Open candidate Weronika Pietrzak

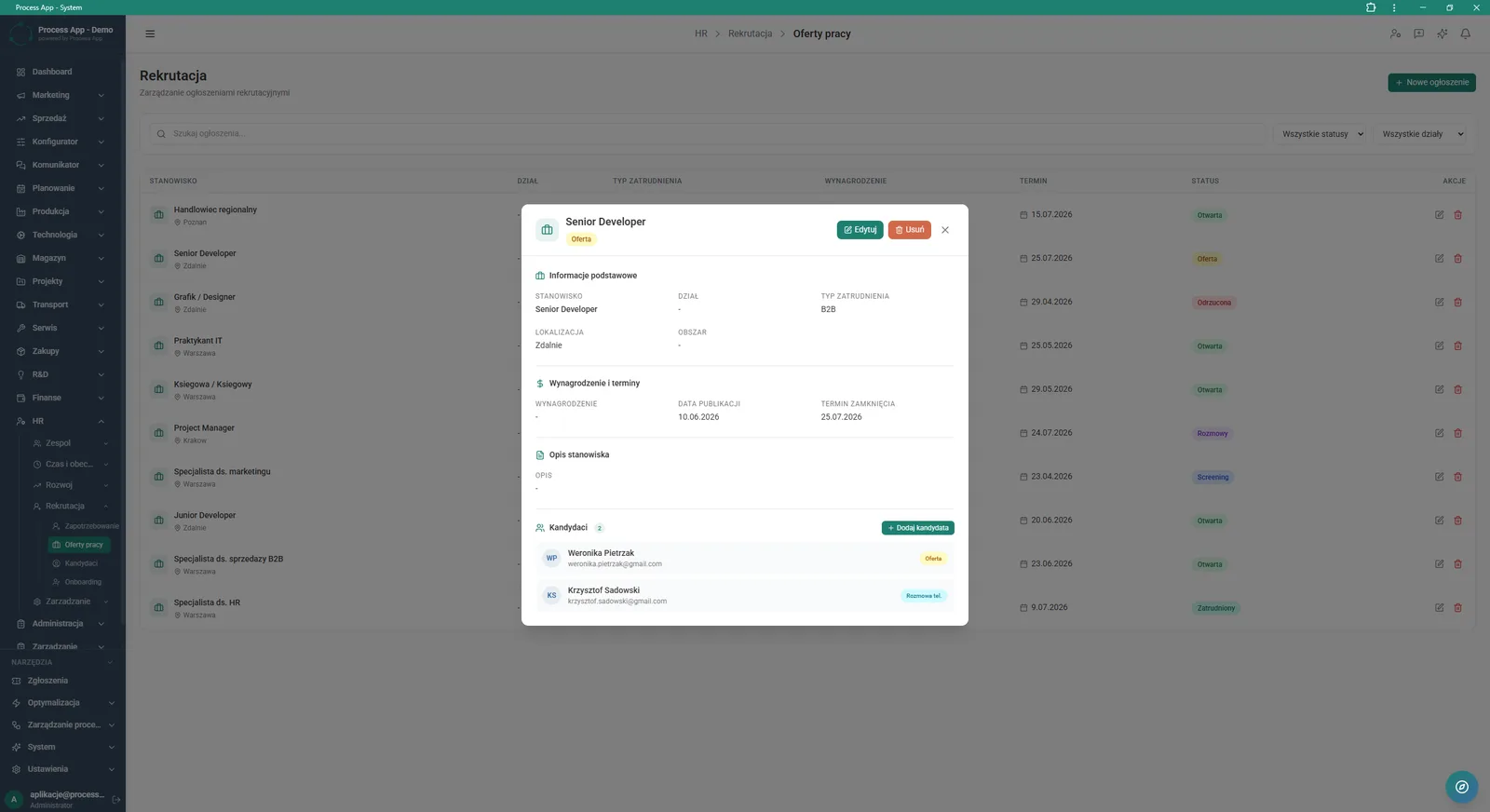click(x=745, y=559)
